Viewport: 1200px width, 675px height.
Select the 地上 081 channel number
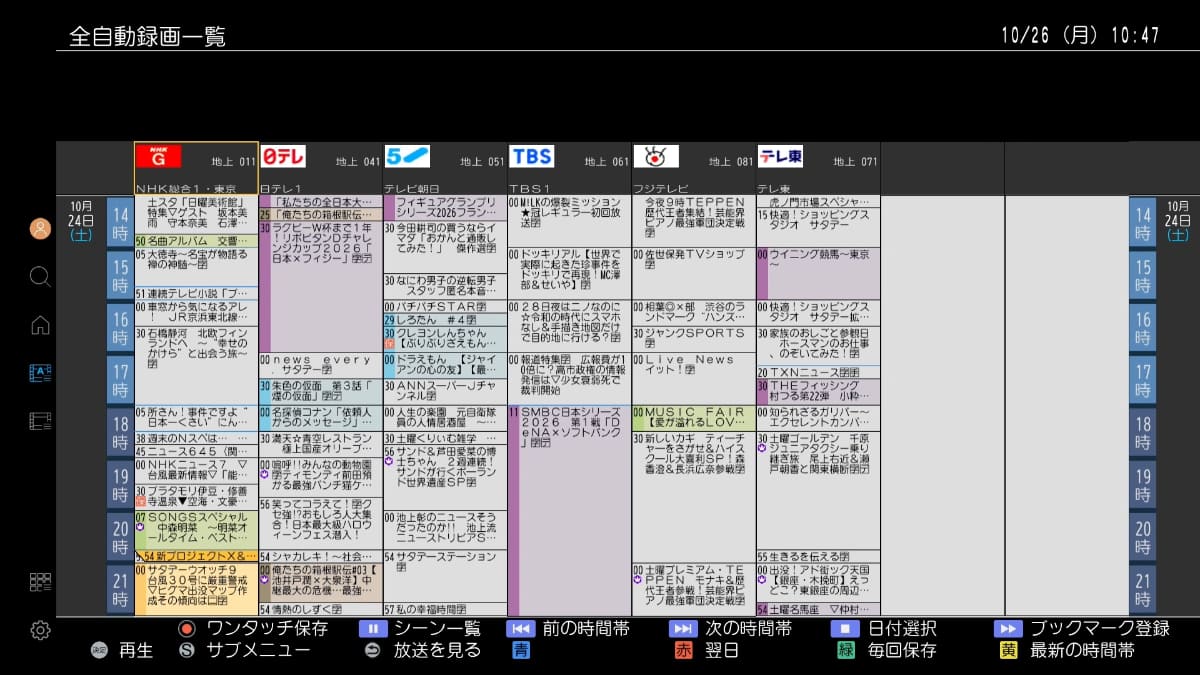[x=731, y=162]
